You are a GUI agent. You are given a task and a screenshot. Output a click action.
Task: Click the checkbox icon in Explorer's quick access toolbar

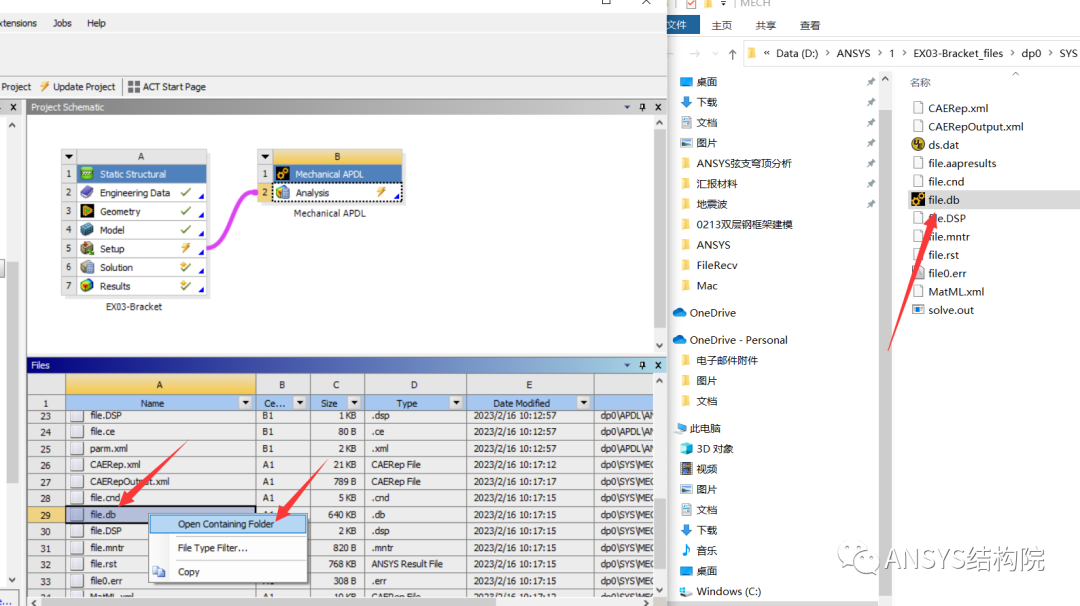pos(693,5)
